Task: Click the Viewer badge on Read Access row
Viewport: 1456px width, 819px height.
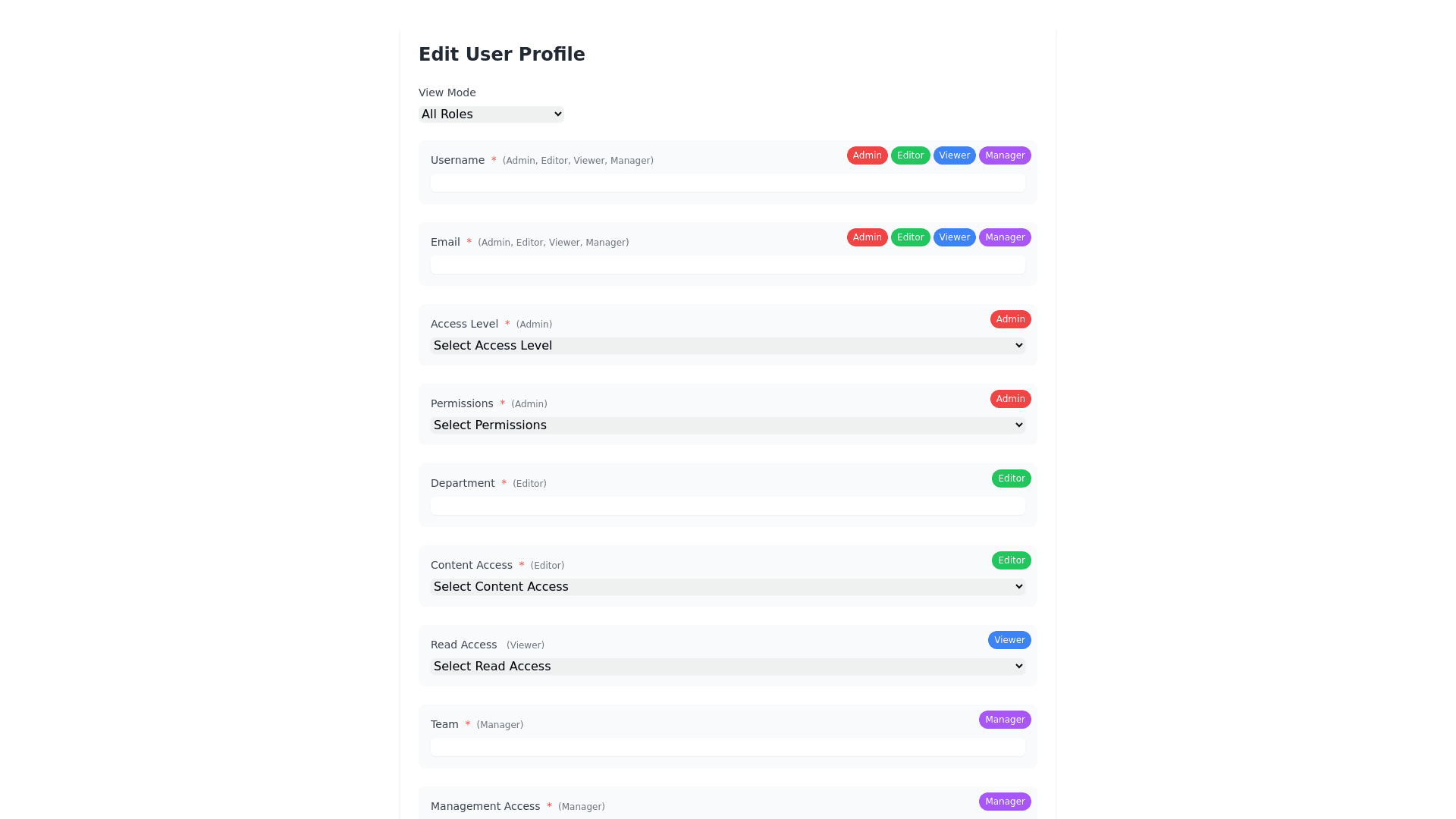Action: pos(1009,640)
